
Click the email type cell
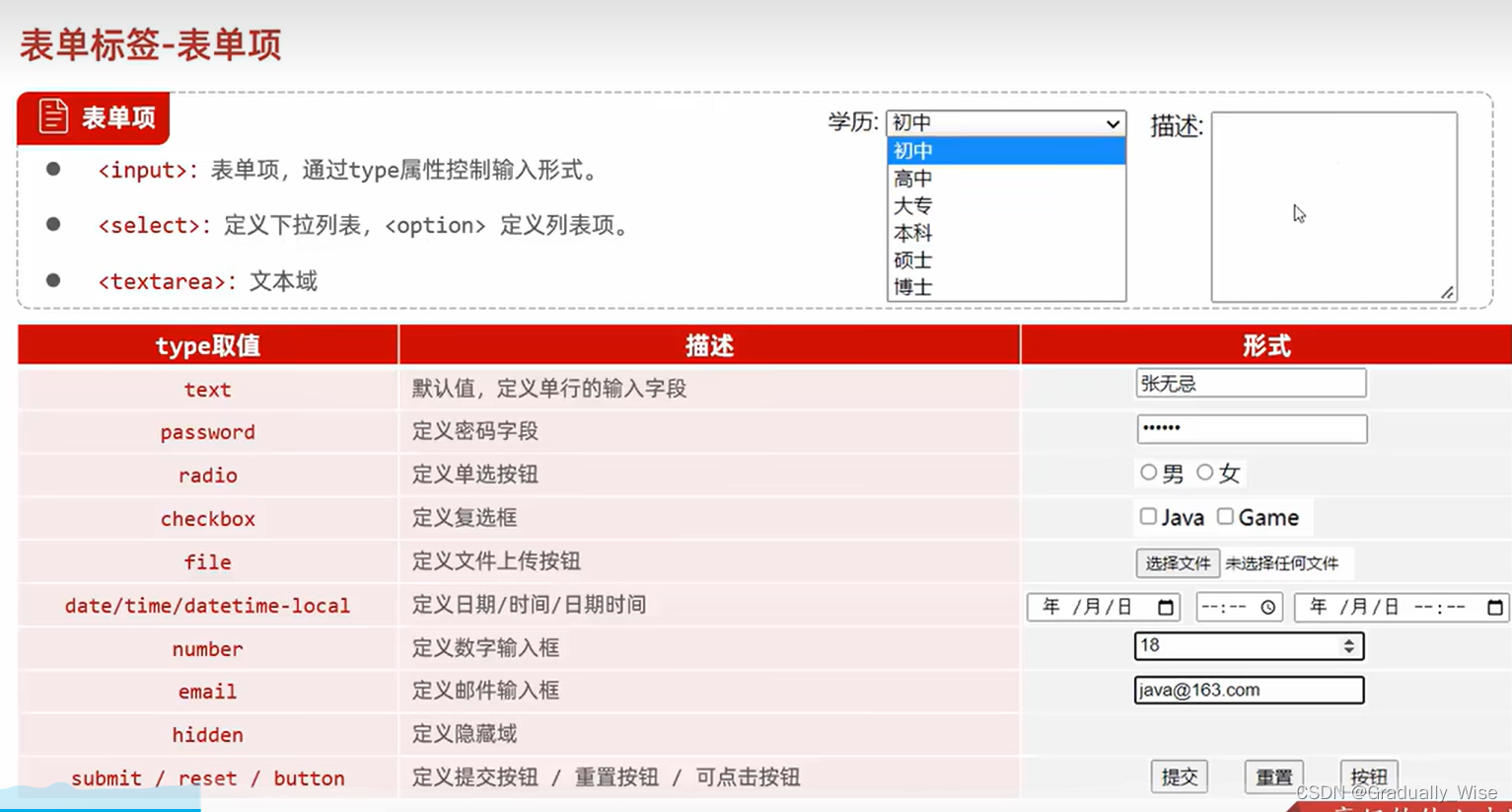click(208, 692)
